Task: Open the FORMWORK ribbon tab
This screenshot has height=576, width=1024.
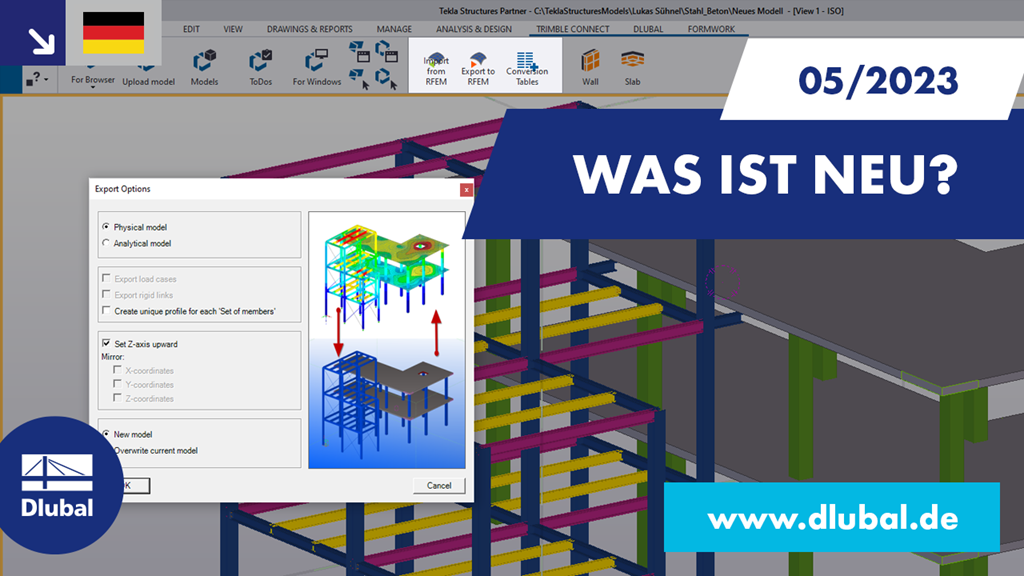Action: pos(713,29)
